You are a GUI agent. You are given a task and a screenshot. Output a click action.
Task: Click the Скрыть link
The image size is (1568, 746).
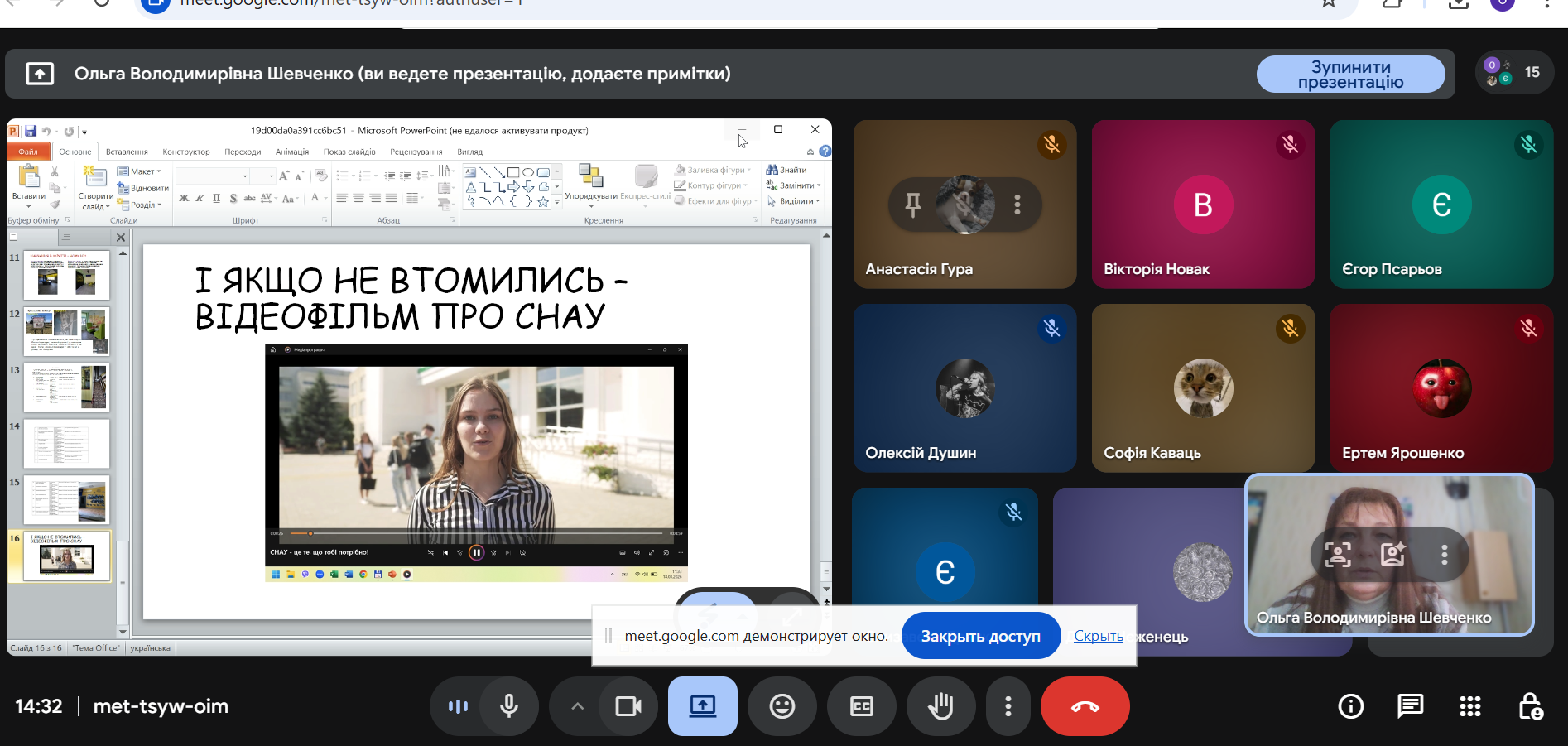[x=1098, y=636]
